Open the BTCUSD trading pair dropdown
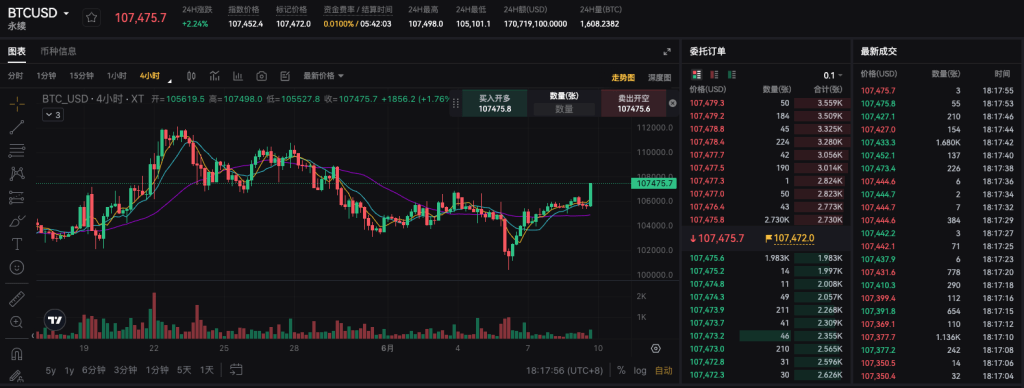This screenshot has height=388, width=1024. tap(39, 13)
